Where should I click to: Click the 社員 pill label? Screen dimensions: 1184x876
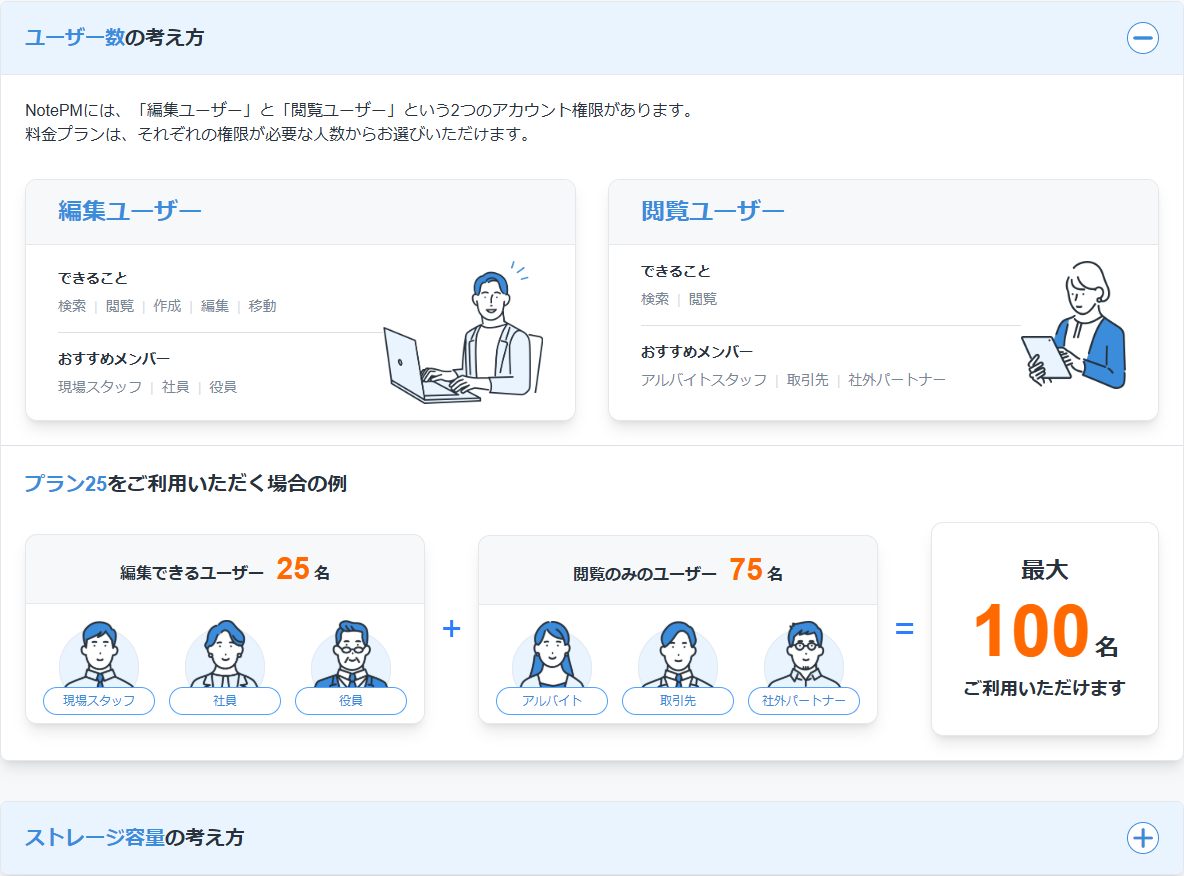[x=225, y=701]
